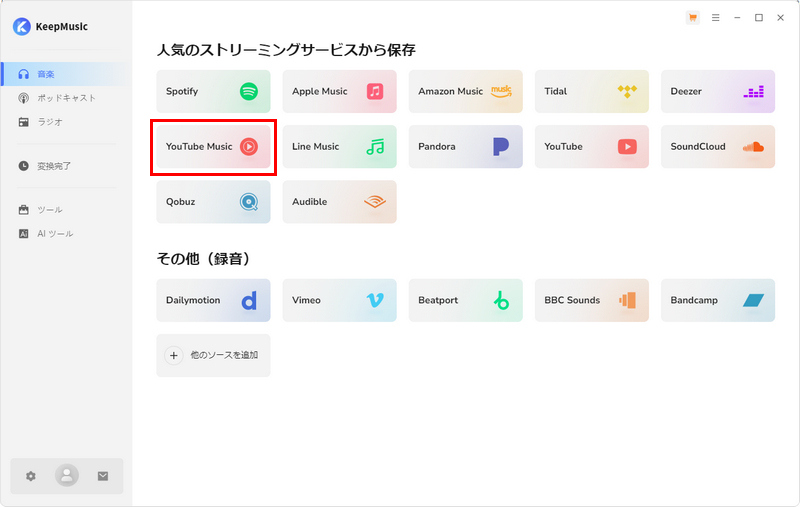This screenshot has width=800, height=507.
Task: Open the Deezer card
Action: coord(718,91)
